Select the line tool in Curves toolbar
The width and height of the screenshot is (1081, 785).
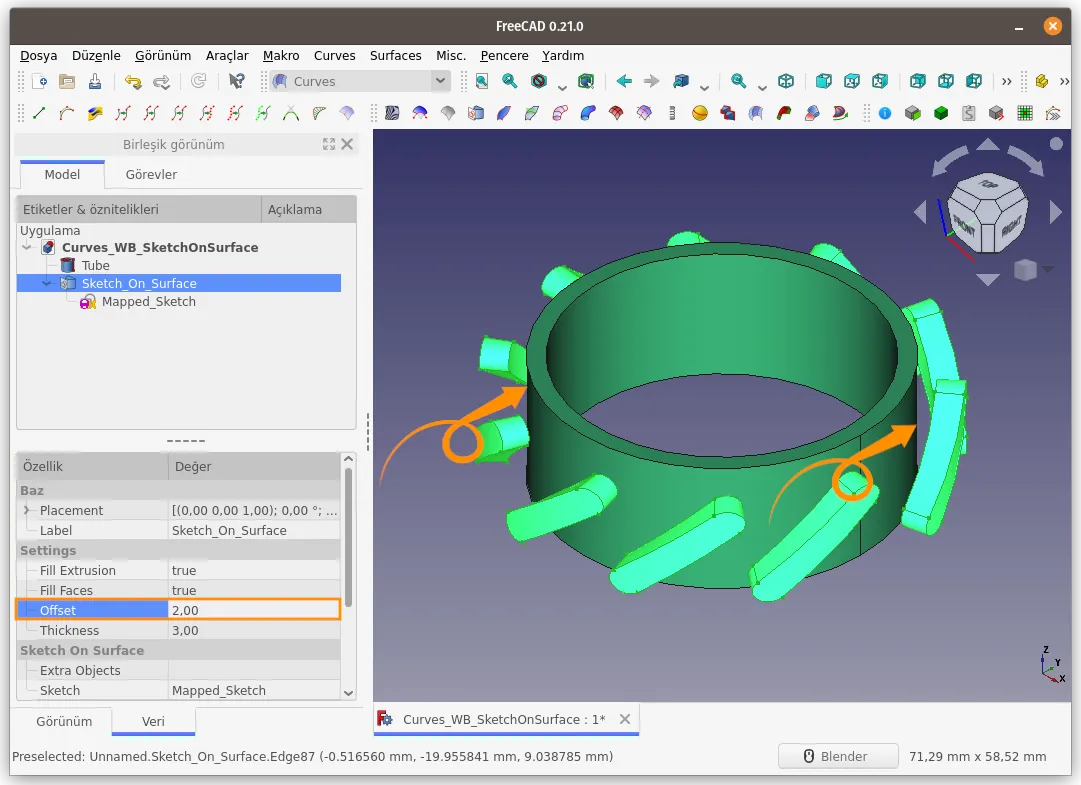coord(39,113)
